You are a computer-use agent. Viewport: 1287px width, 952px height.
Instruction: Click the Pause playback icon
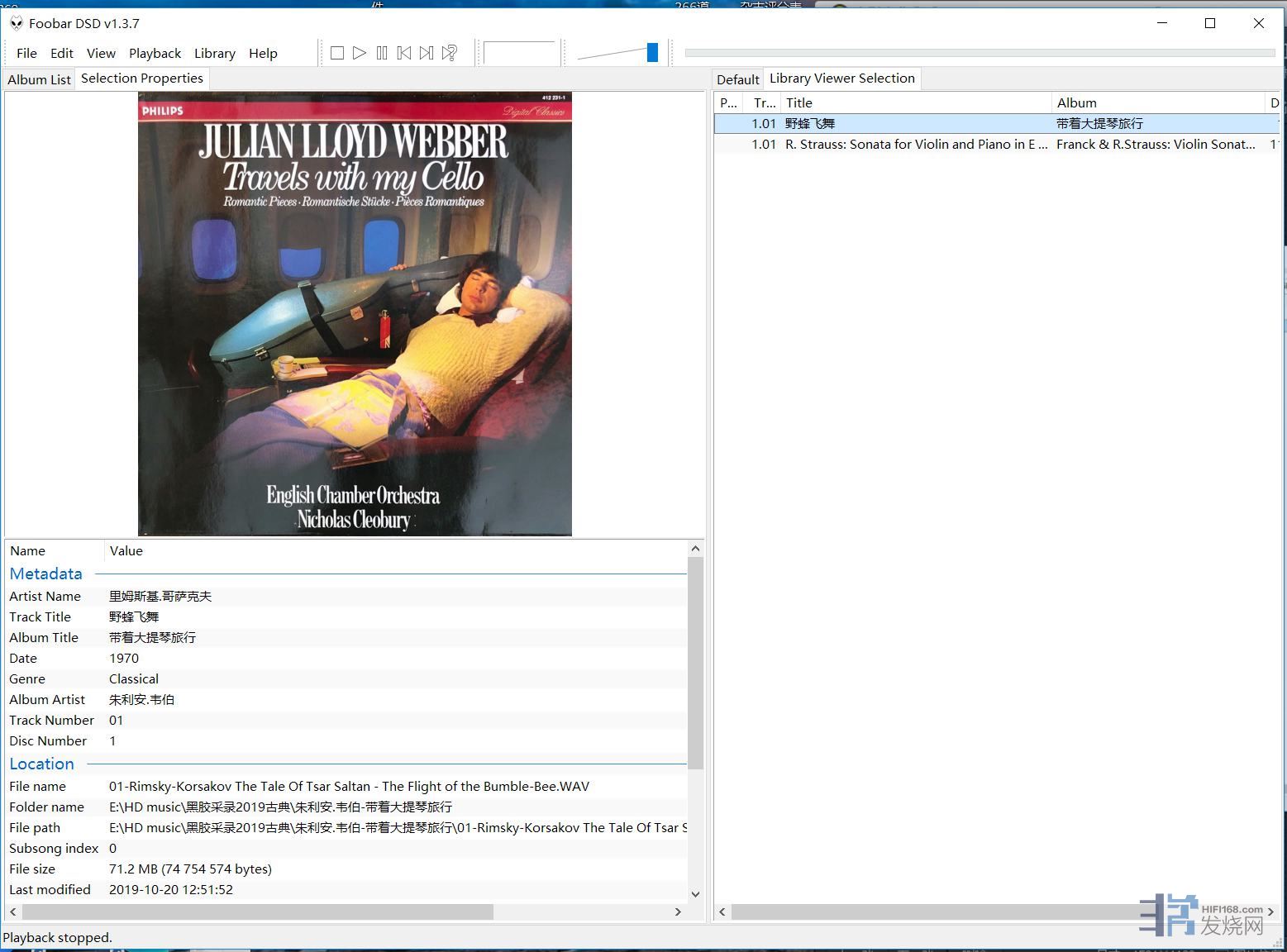point(382,53)
